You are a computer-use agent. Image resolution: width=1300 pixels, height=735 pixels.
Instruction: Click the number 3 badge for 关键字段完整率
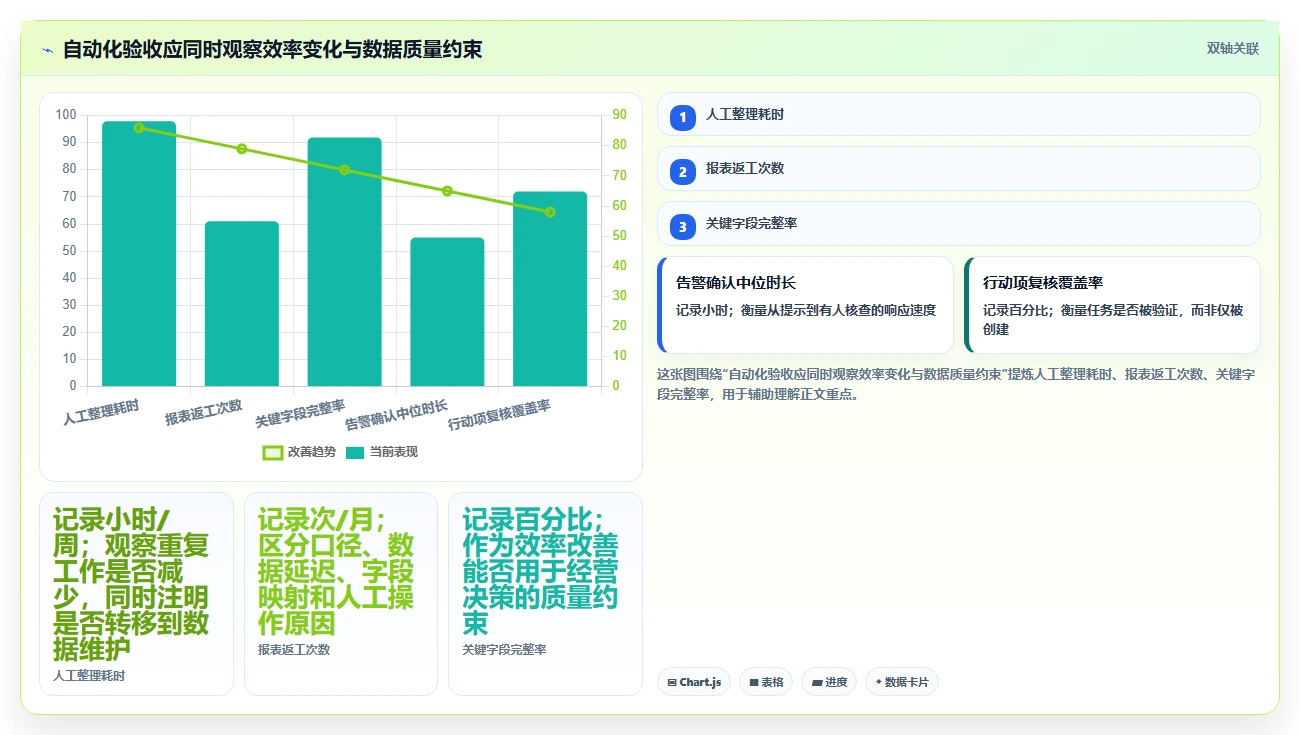(683, 227)
